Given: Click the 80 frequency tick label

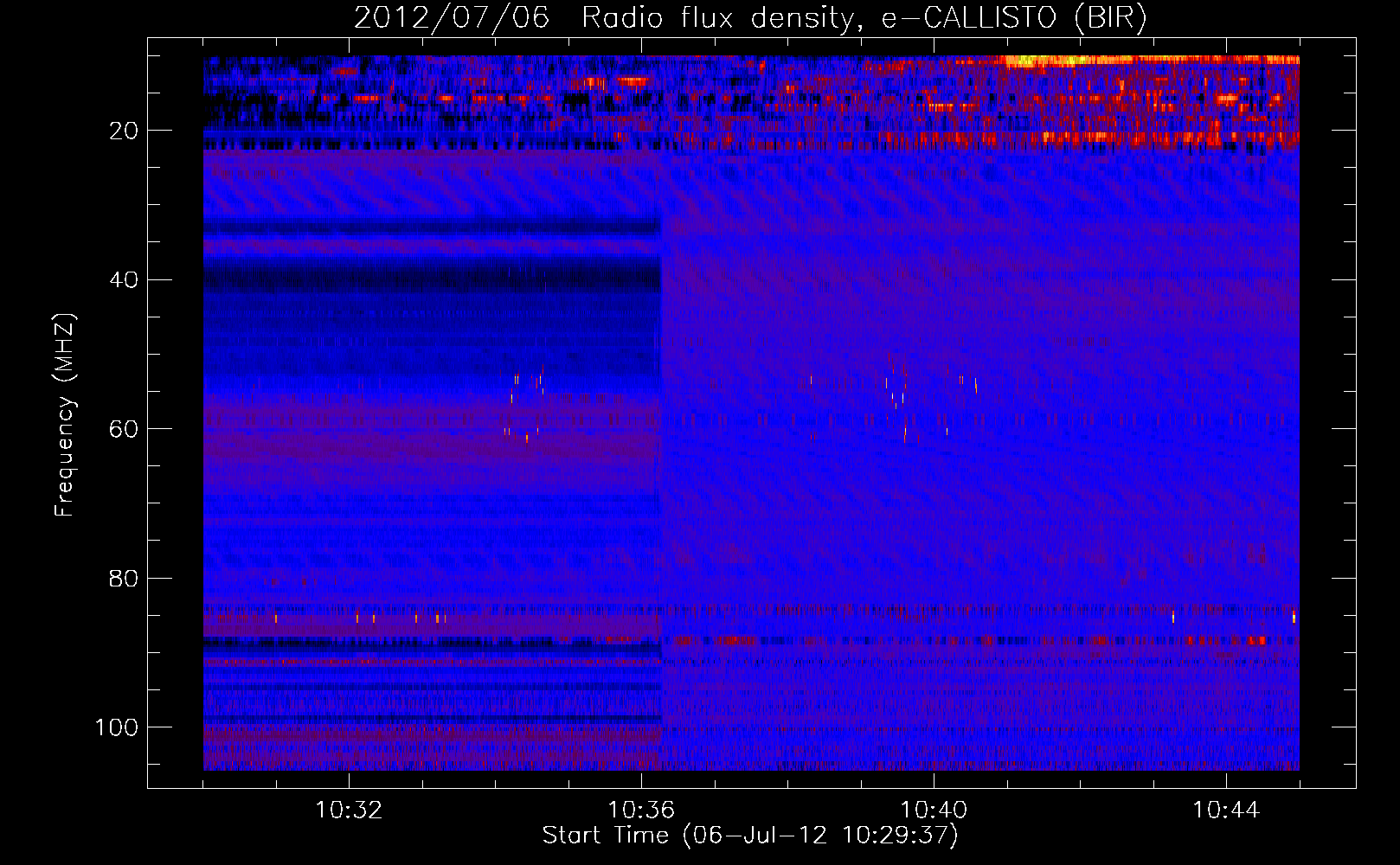Looking at the screenshot, I should [124, 579].
